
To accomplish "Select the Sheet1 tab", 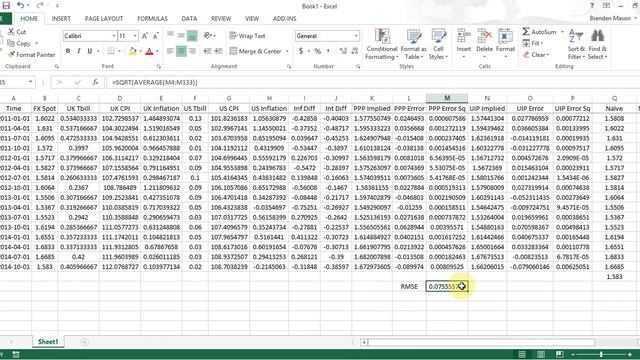I will click(48, 342).
